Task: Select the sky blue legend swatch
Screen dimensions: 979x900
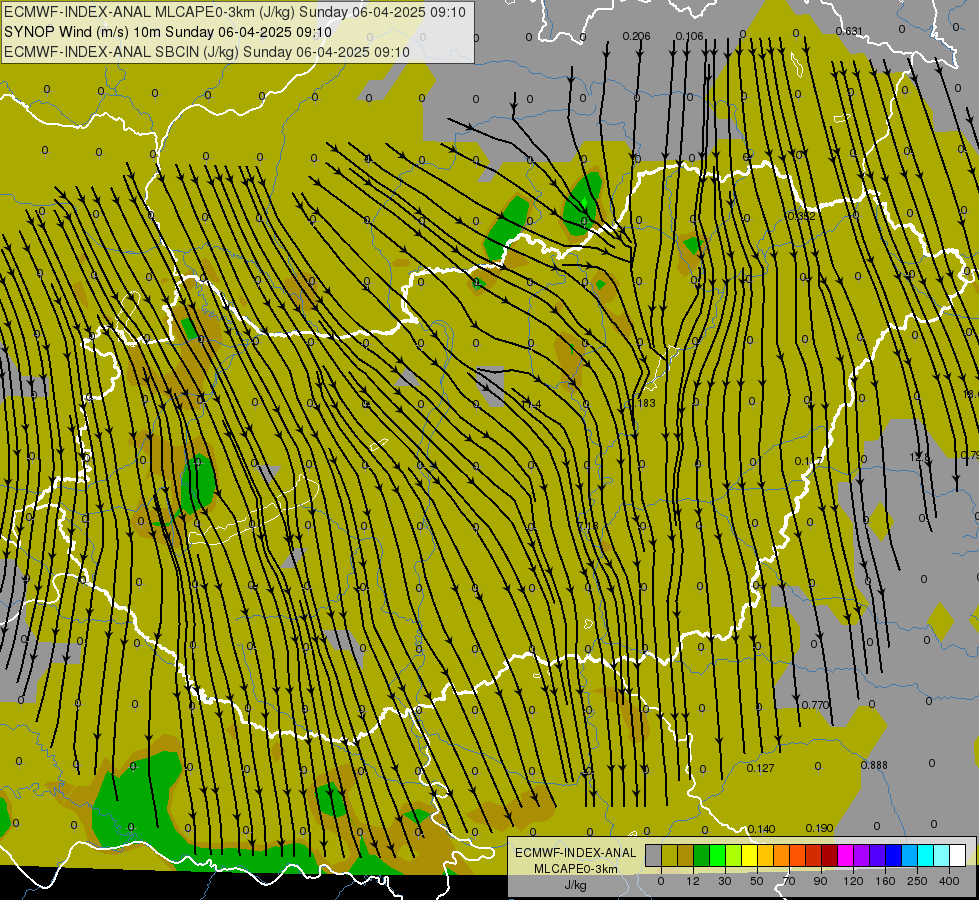Action: point(910,856)
